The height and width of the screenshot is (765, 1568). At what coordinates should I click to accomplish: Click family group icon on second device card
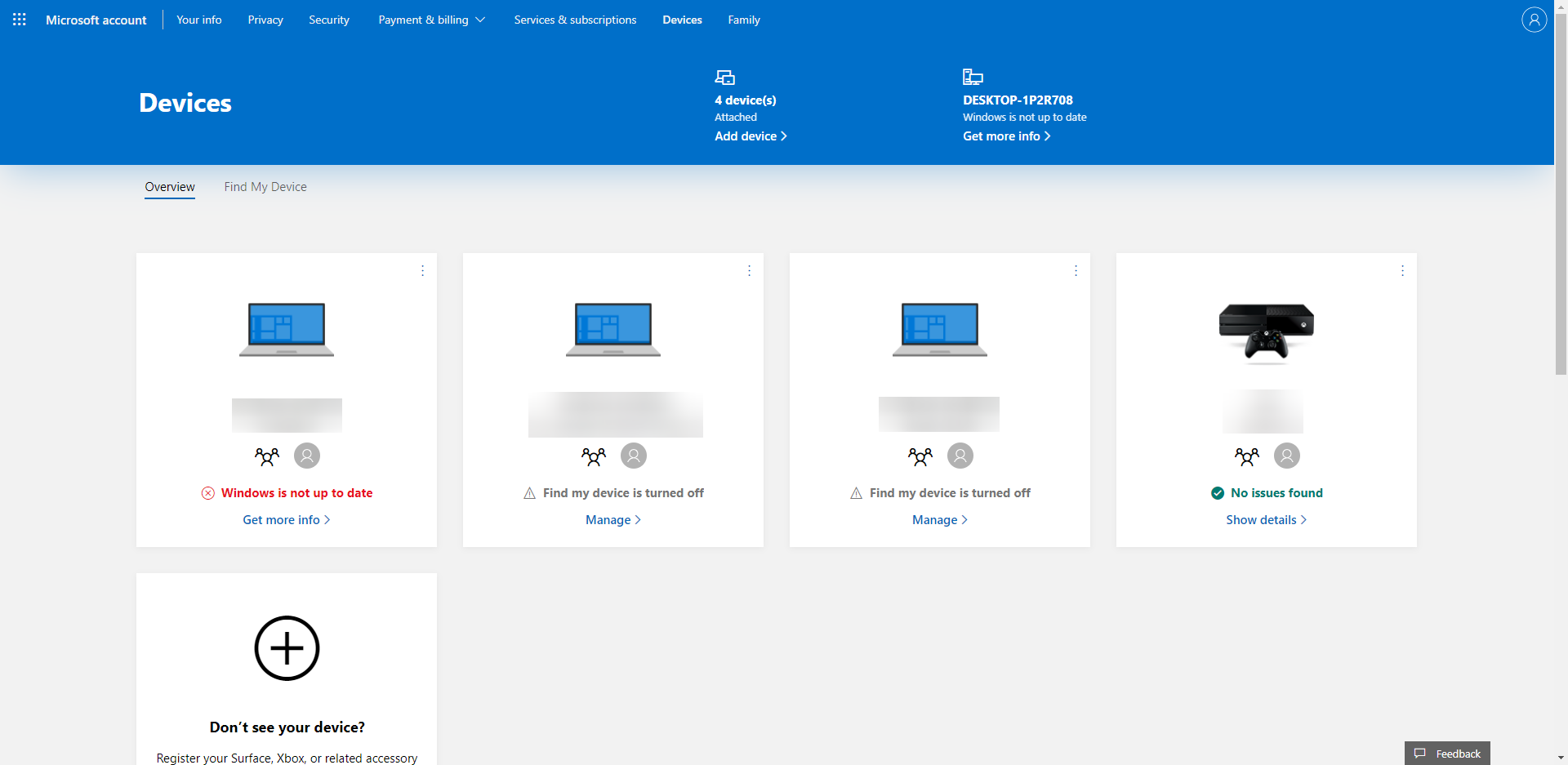click(594, 456)
